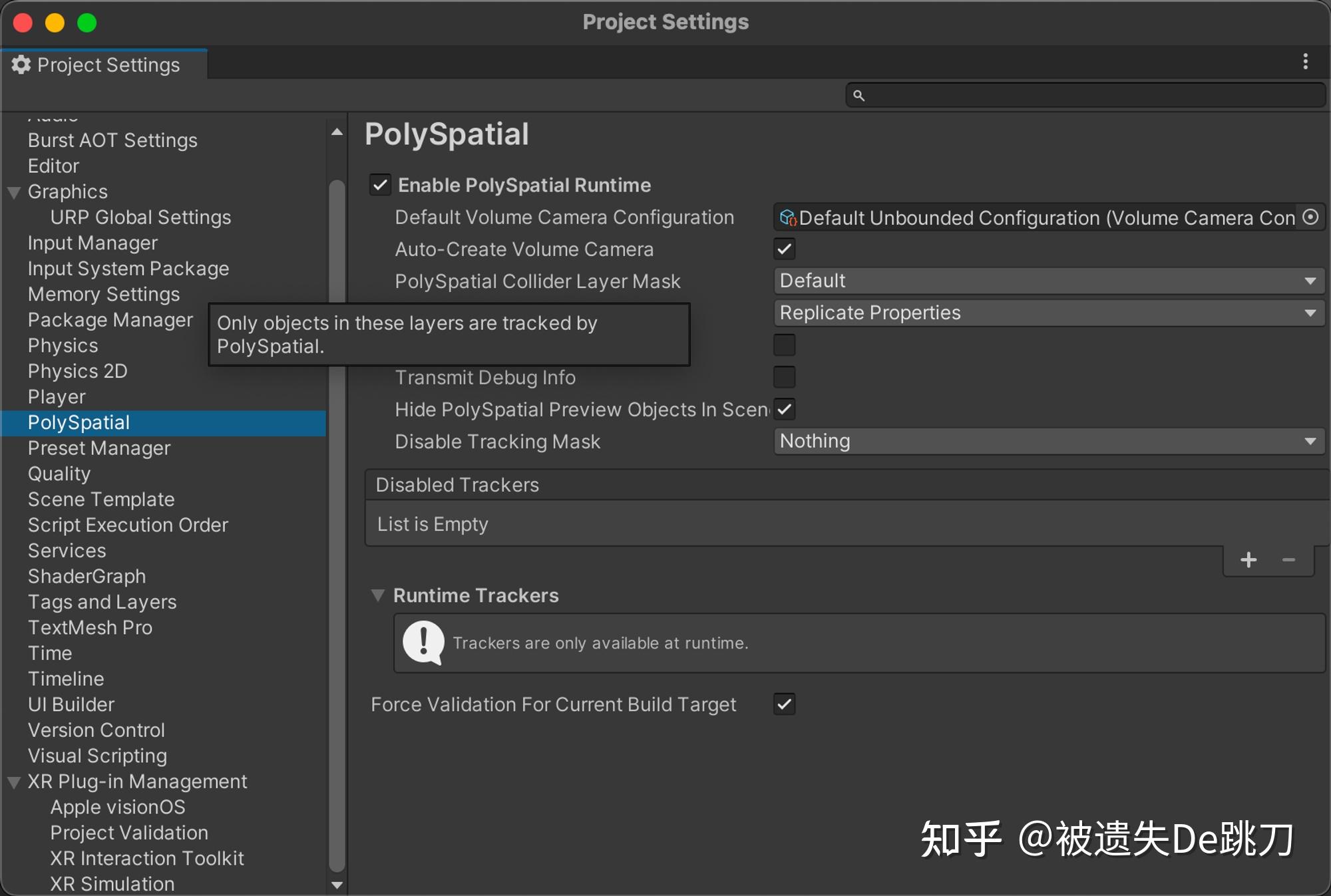Click the Volume Camera Configuration object picker icon
This screenshot has width=1331, height=896.
(1308, 217)
